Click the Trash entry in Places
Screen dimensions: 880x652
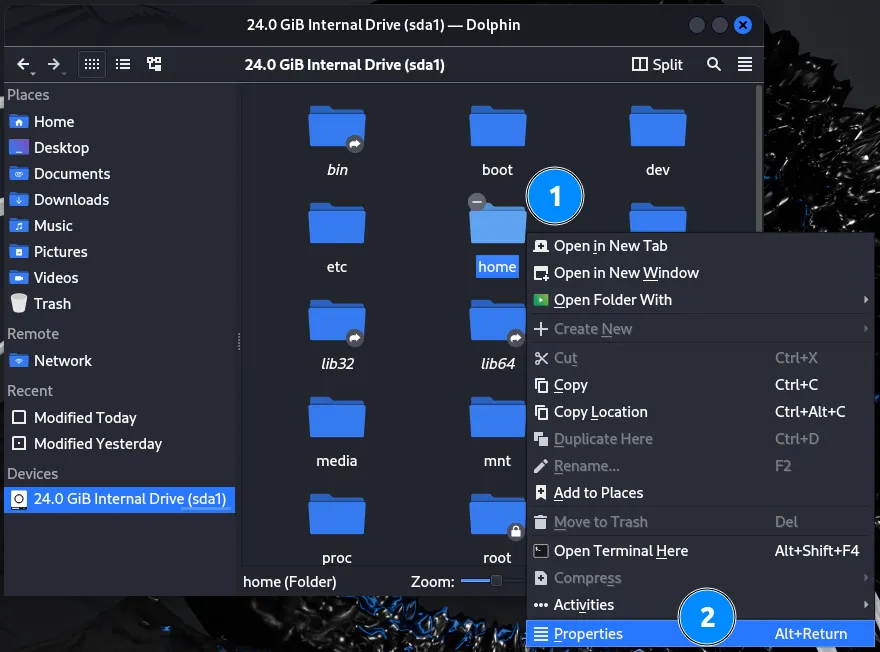pyautogui.click(x=53, y=304)
